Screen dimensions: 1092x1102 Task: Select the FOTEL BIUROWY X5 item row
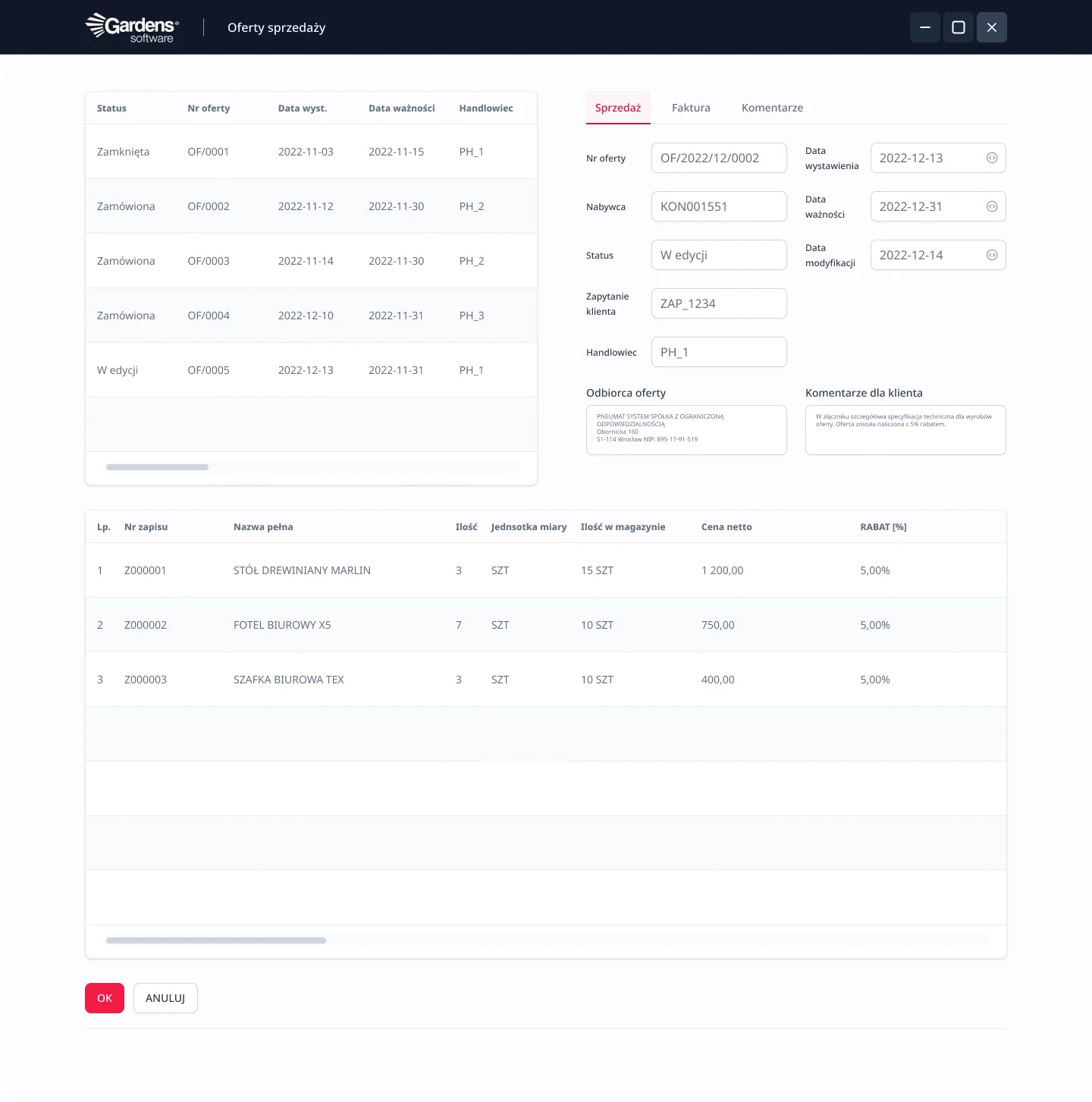point(545,625)
